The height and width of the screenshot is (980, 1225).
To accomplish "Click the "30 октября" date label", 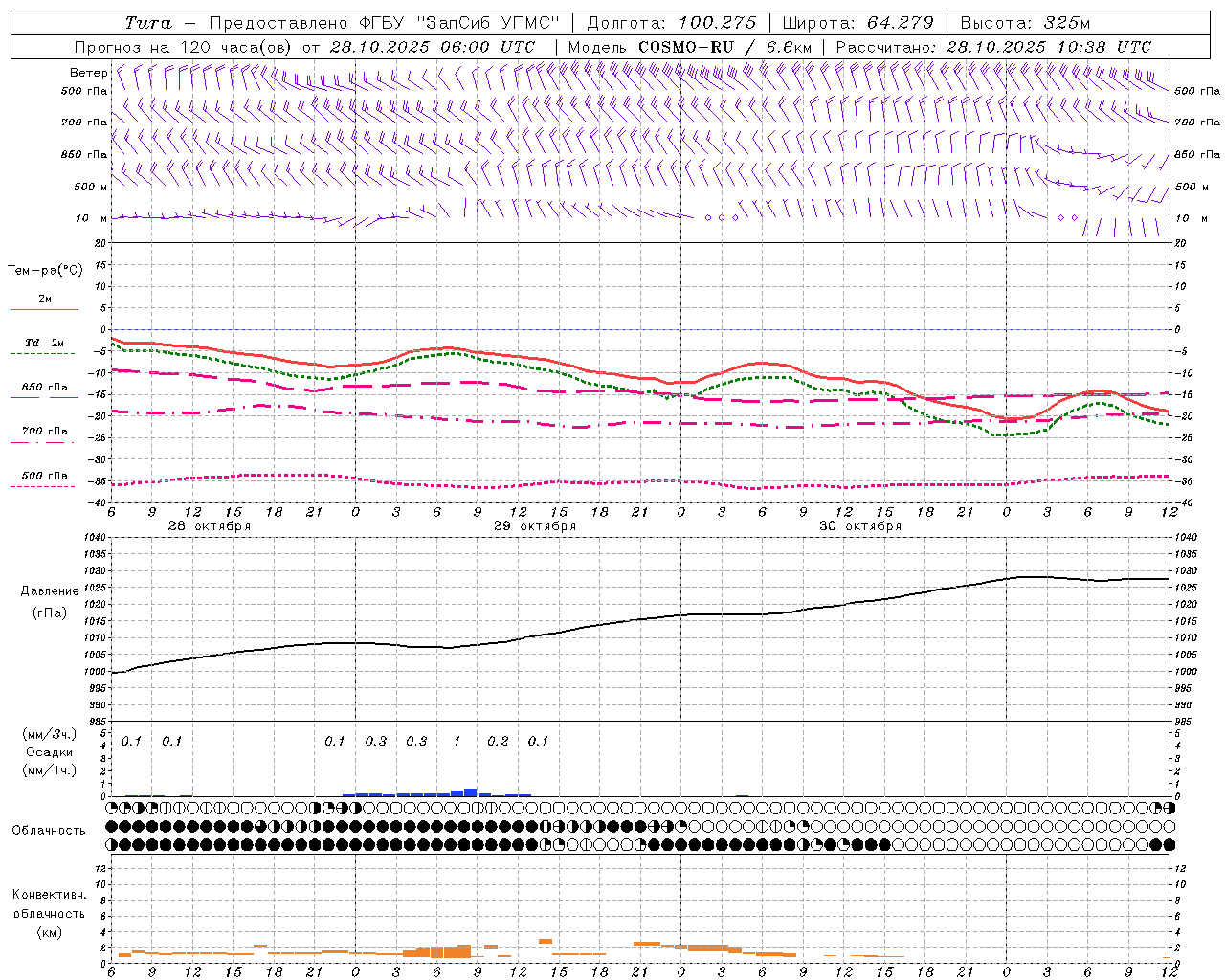I will 860,526.
